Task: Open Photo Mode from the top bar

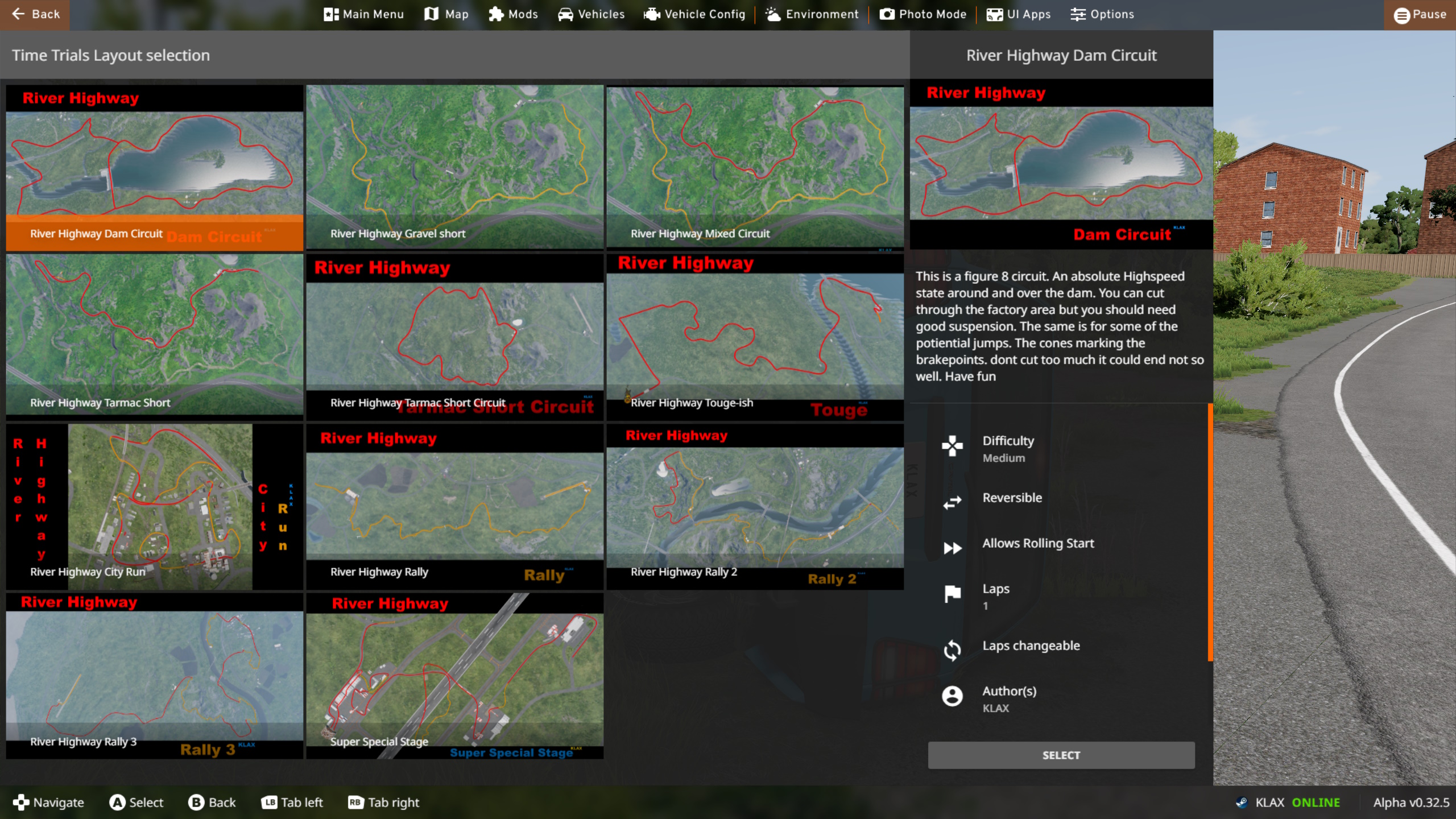Action: [923, 14]
